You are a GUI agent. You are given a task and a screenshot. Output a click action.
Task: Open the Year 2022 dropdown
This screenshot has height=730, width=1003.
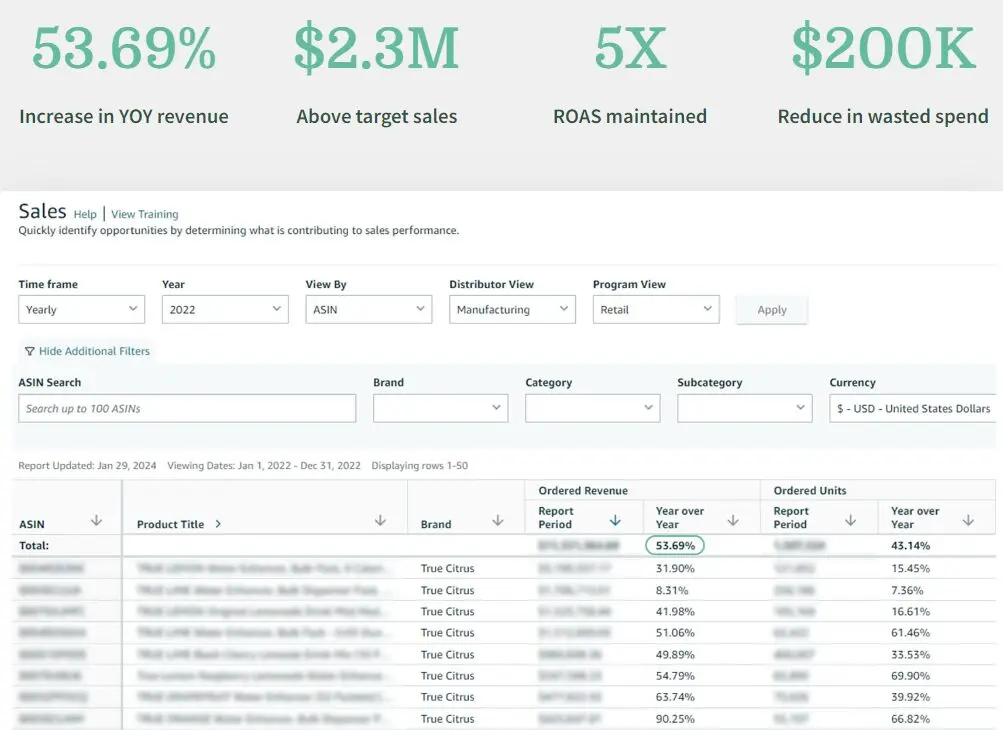pos(225,310)
